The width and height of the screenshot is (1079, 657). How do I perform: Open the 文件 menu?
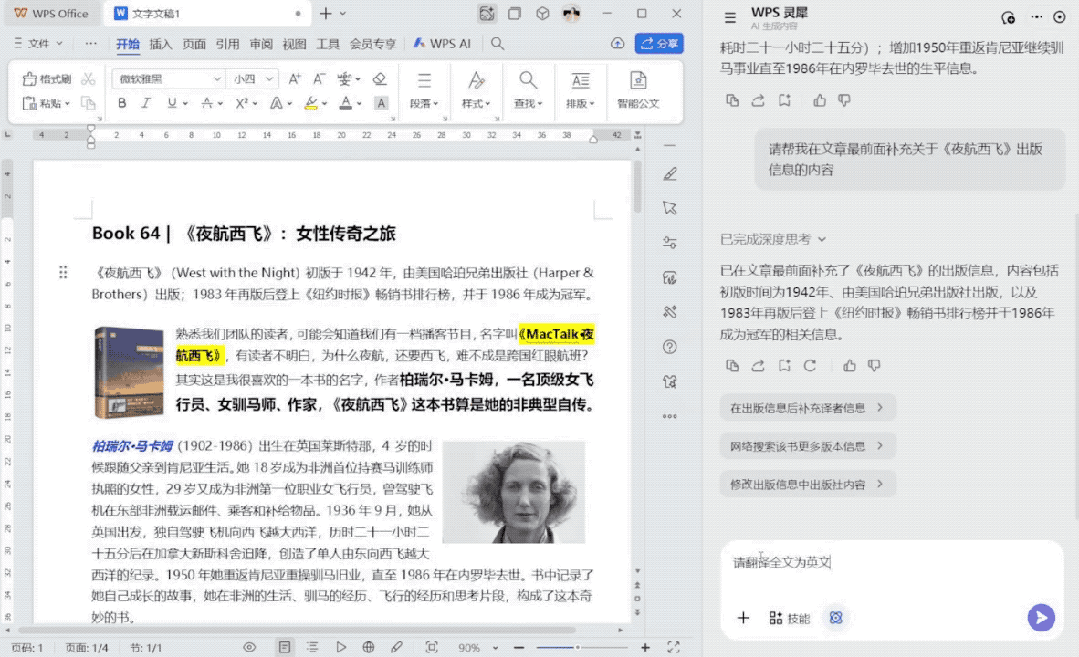[39, 43]
